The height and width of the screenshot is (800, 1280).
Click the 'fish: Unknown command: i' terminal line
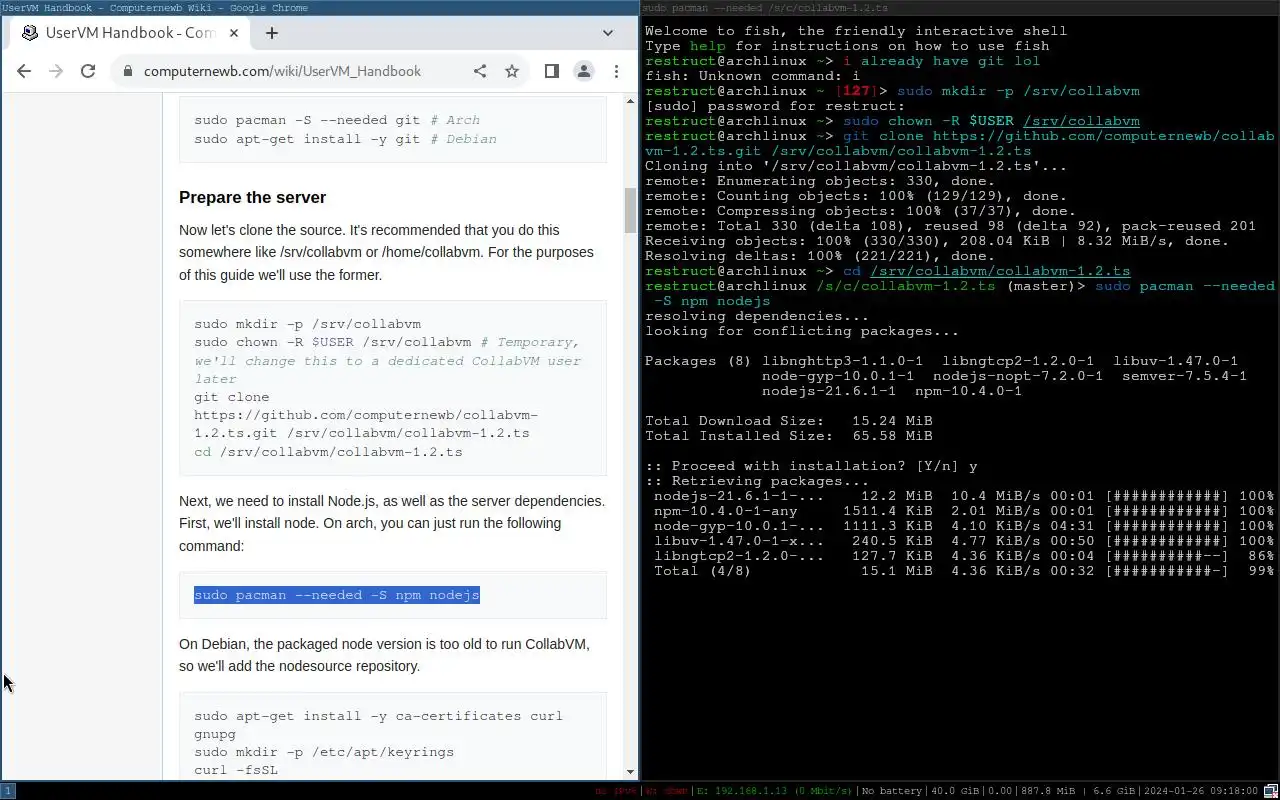tap(752, 76)
